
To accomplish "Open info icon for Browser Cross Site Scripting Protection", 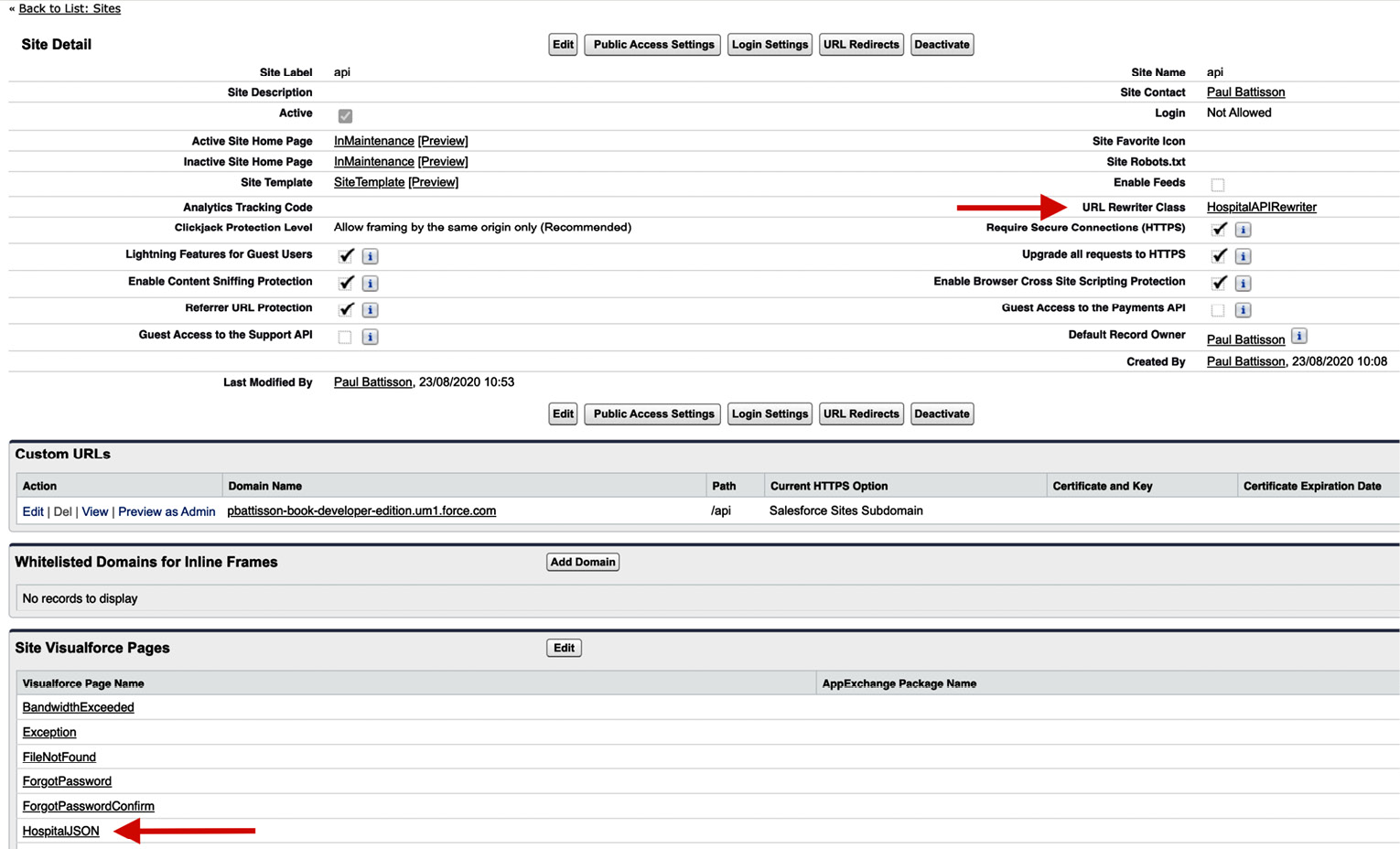I will point(1243,284).
